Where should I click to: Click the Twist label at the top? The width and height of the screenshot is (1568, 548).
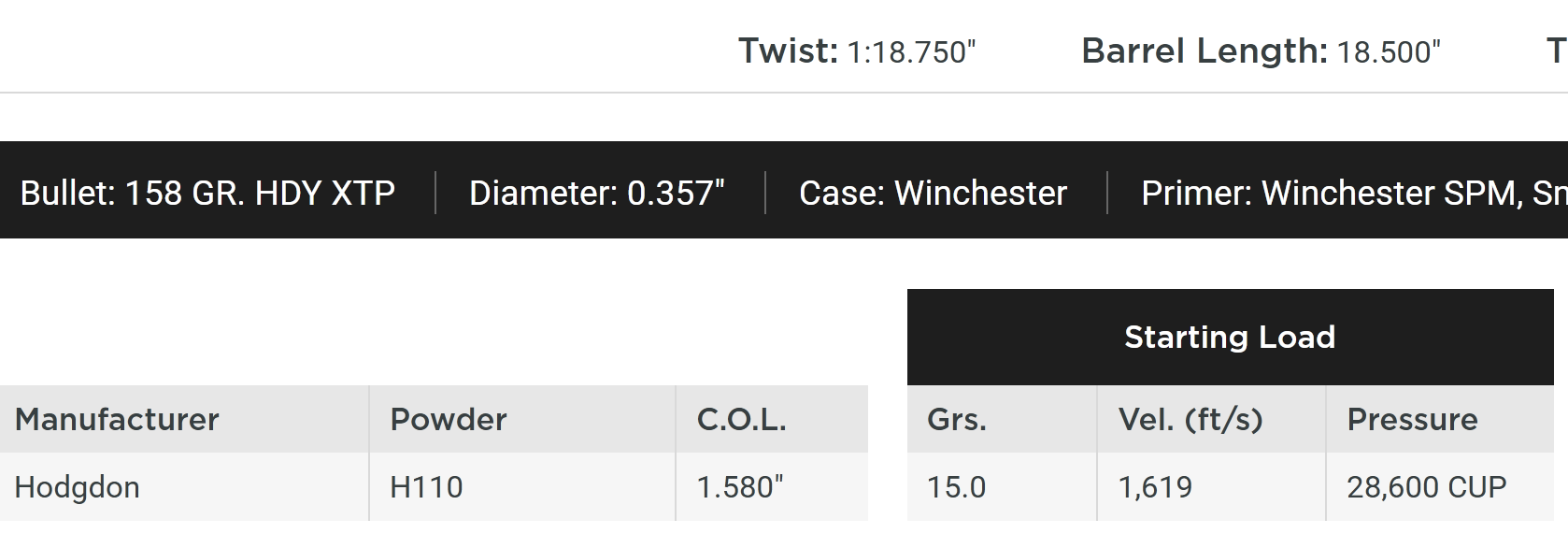(788, 51)
